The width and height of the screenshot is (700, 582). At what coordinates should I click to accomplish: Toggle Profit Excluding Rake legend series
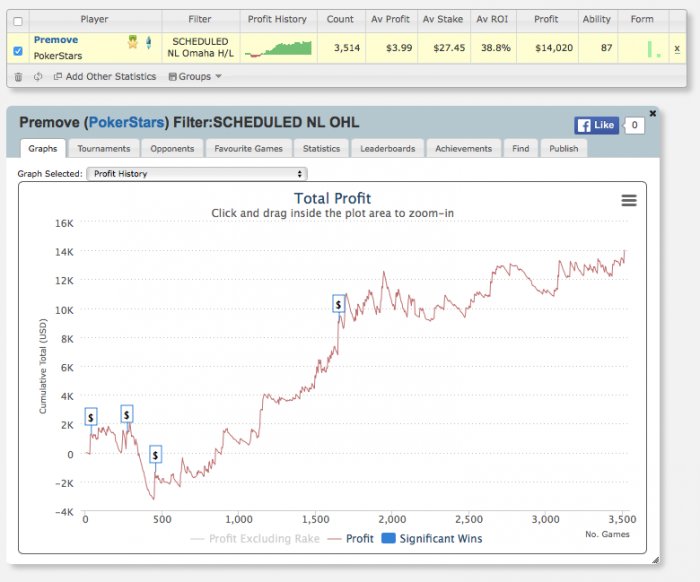[x=255, y=539]
